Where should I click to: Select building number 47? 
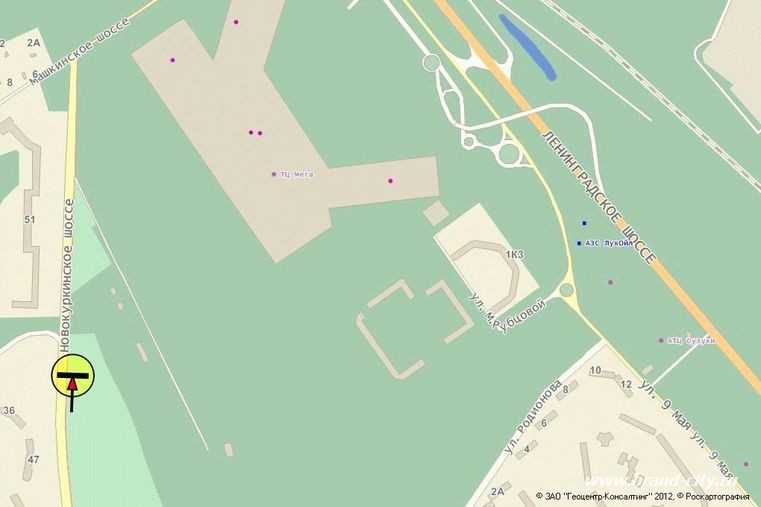pos(33,459)
